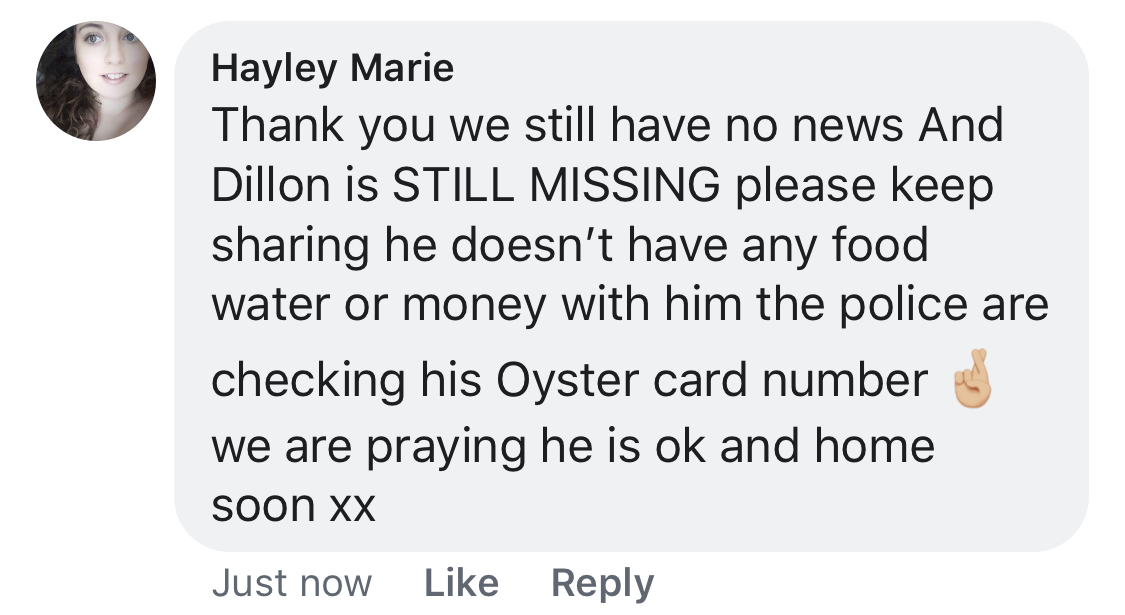Reply to Hayley Marie's comment
The image size is (1125, 615).
click(602, 583)
